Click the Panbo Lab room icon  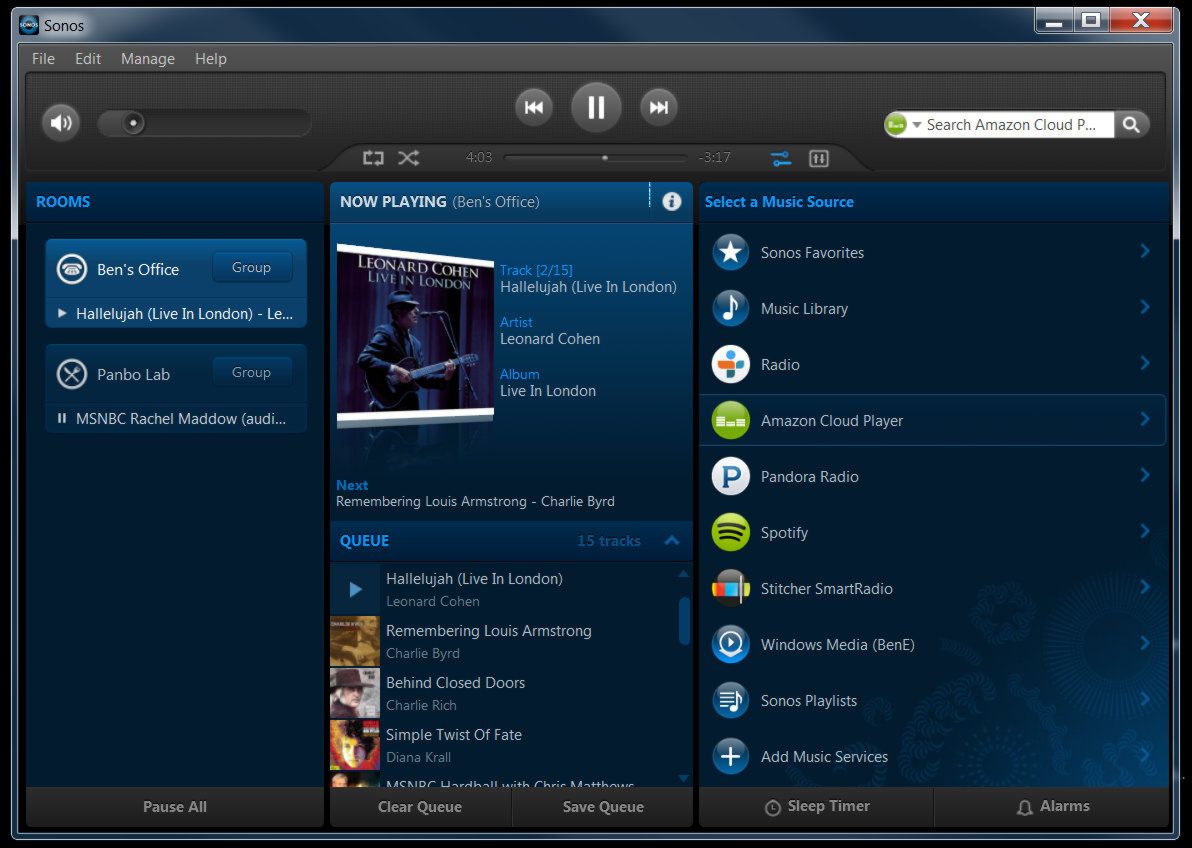pyautogui.click(x=72, y=374)
